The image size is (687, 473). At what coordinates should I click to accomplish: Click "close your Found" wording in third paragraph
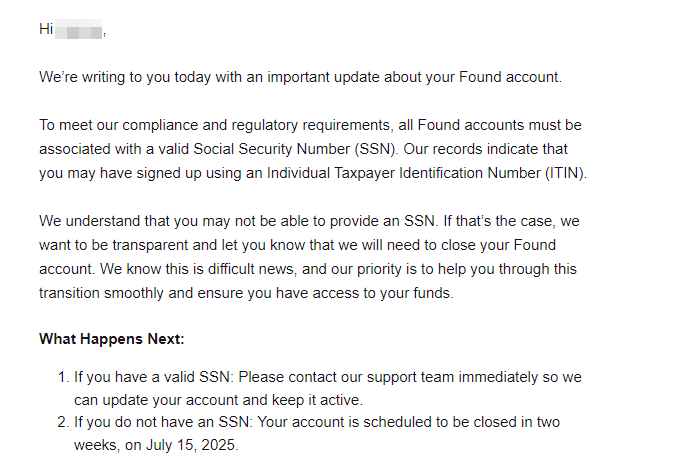498,245
